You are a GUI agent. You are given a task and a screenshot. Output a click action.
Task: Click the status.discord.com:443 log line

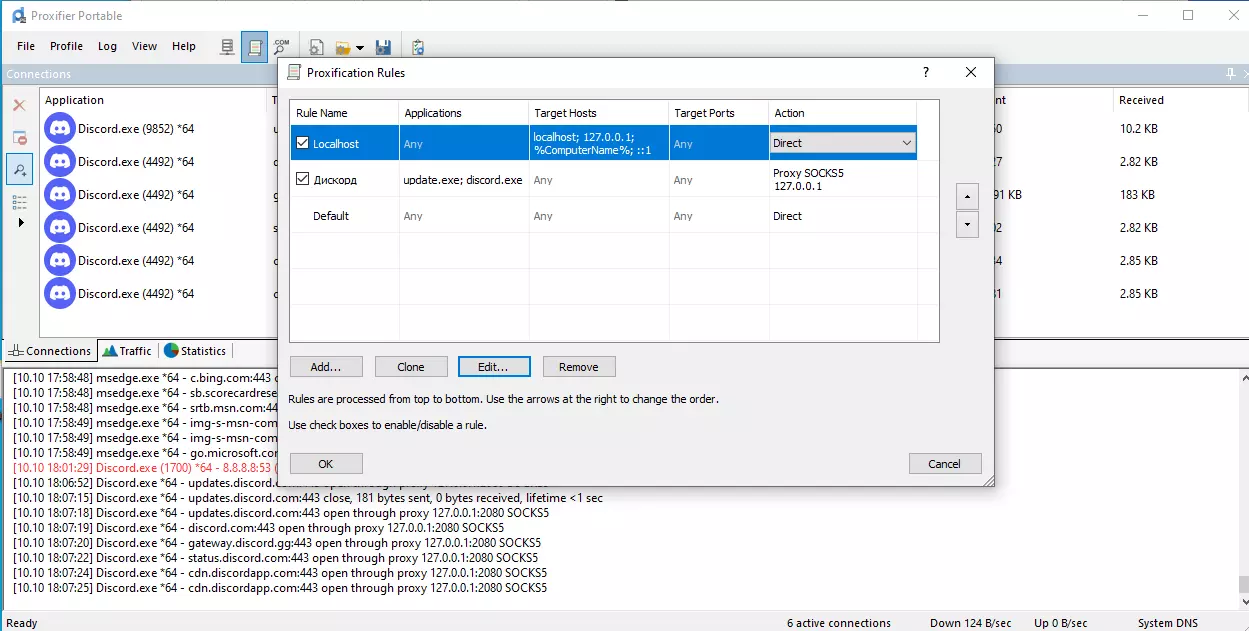pyautogui.click(x=275, y=558)
